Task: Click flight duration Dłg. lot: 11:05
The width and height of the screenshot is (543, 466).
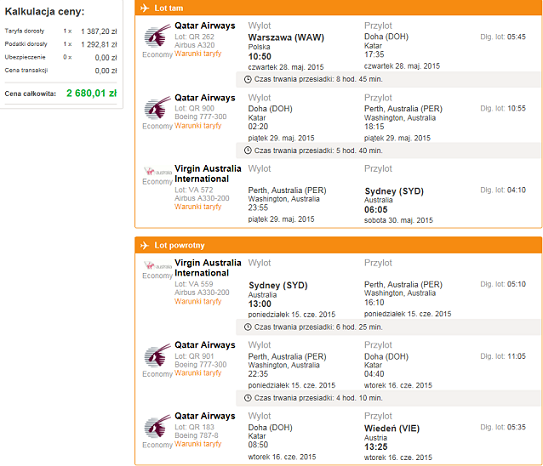Action: pos(503,356)
